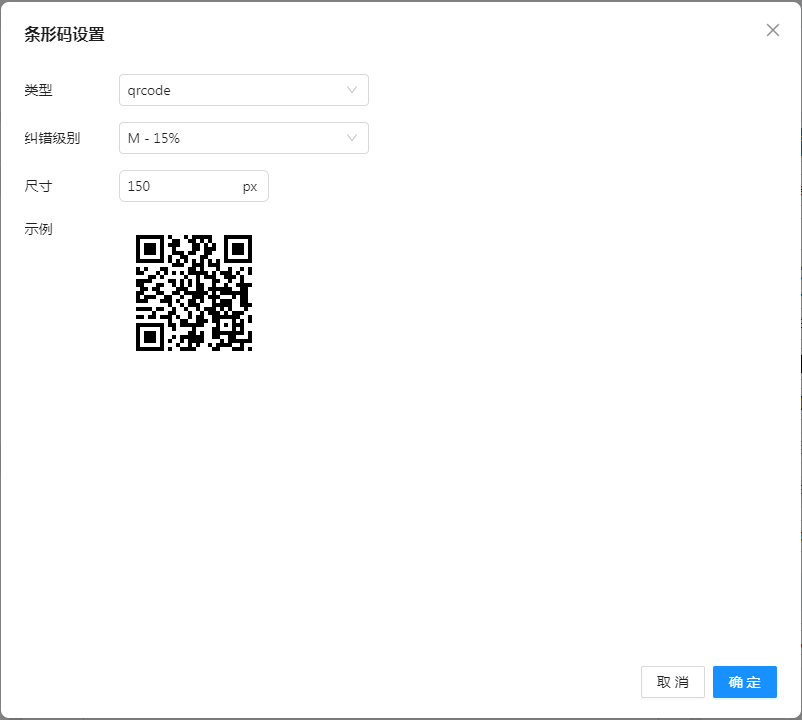The width and height of the screenshot is (802, 720).
Task: Click the QR code preview image
Action: (x=194, y=293)
